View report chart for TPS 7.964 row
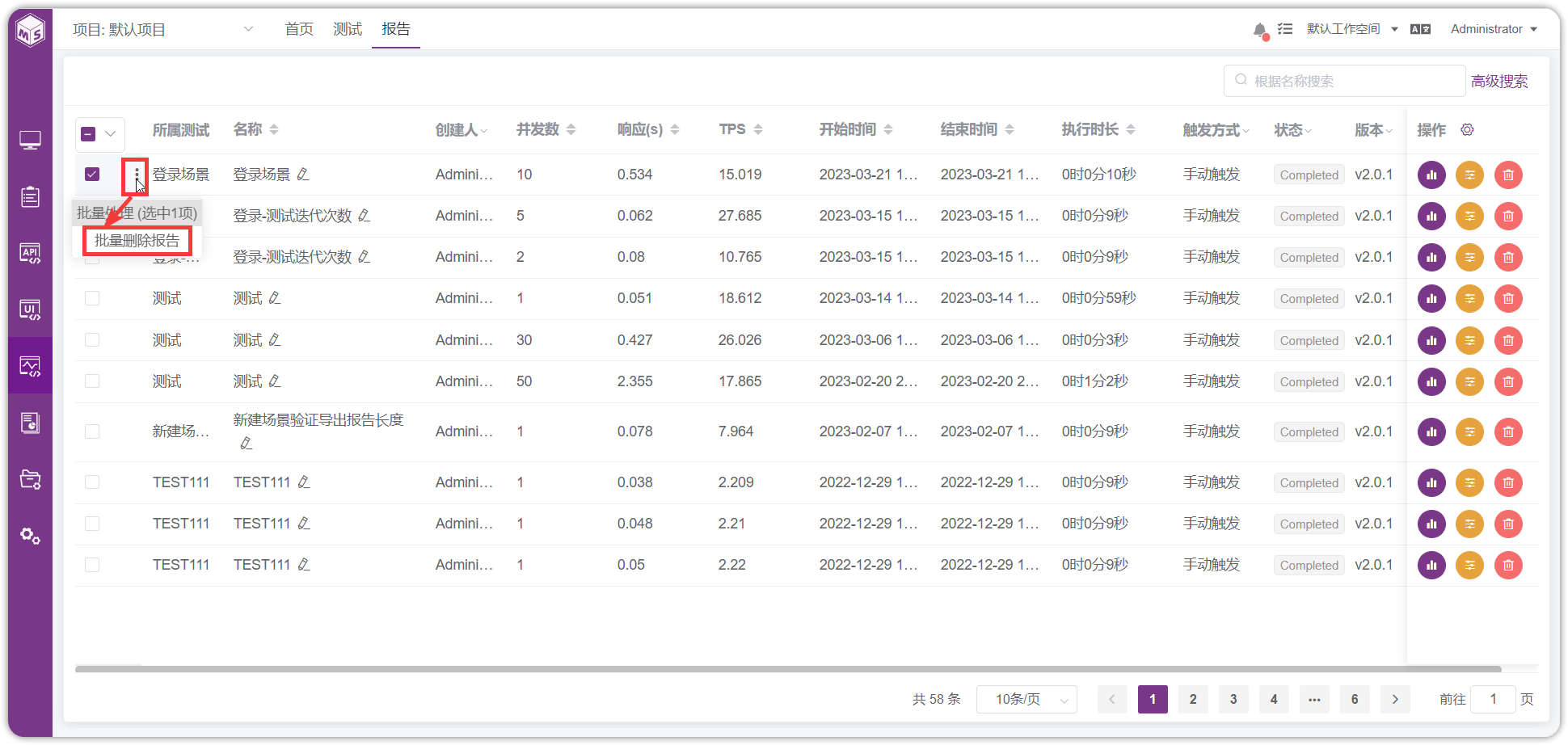The height and width of the screenshot is (745, 1568). coord(1431,431)
